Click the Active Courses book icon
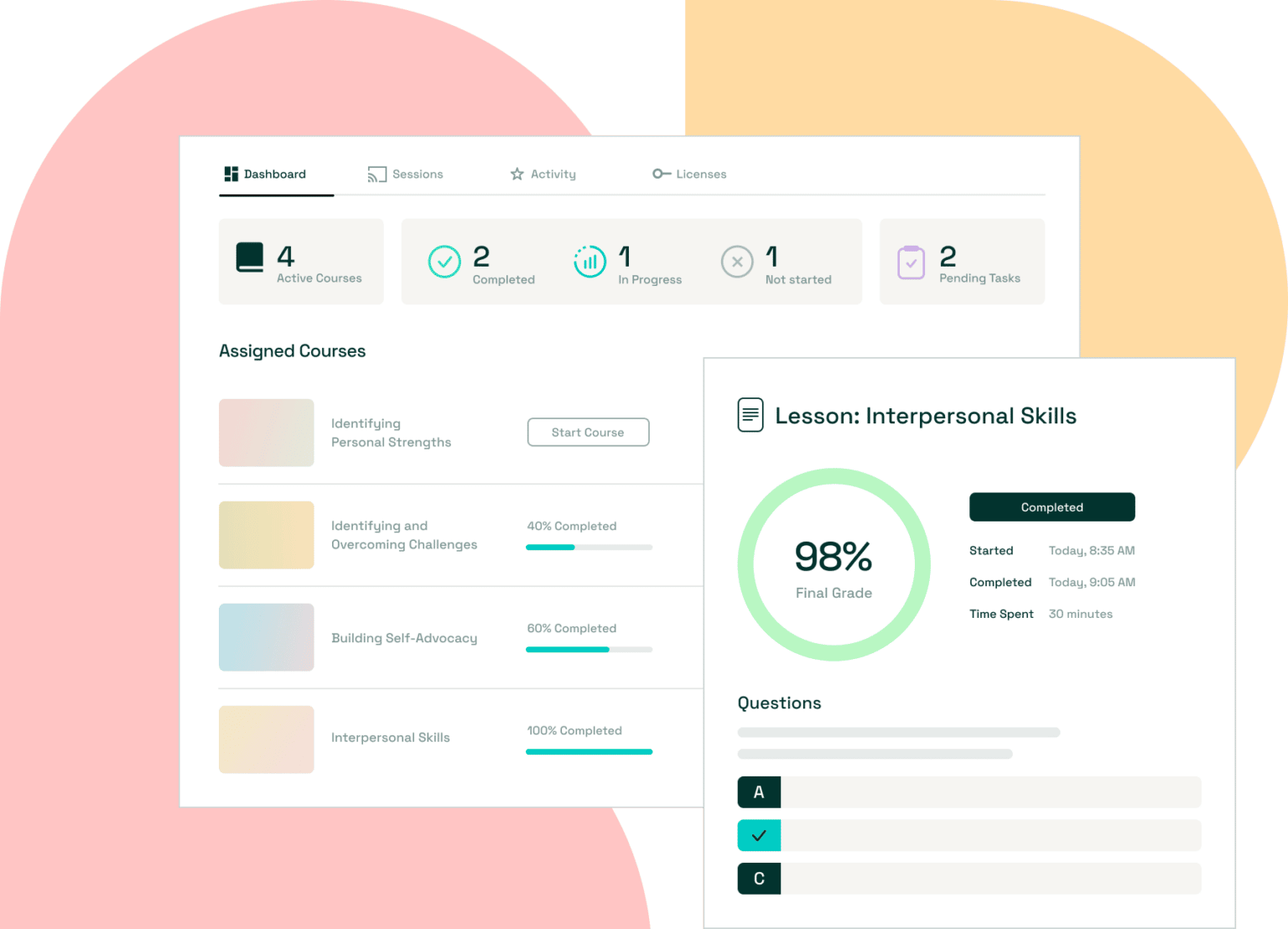The width and height of the screenshot is (1288, 929). point(250,257)
